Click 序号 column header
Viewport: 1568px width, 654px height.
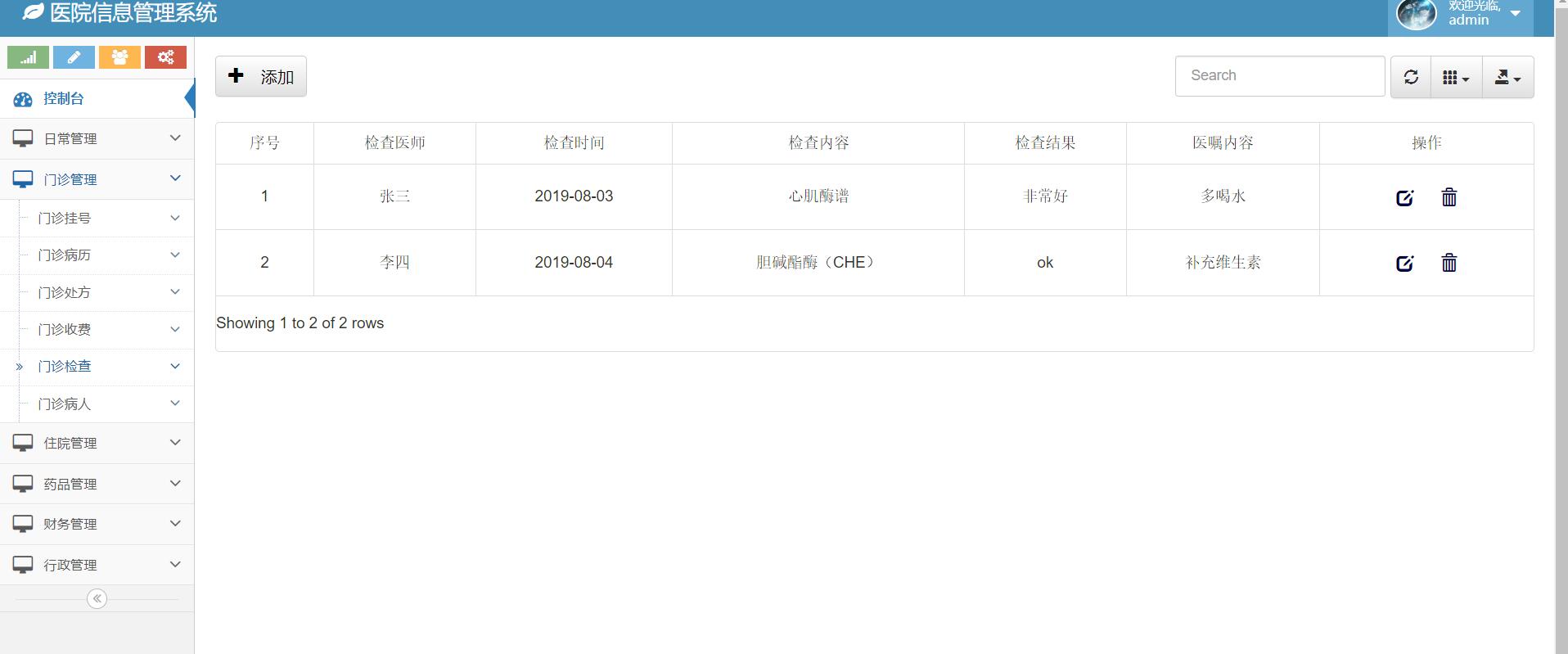264,143
